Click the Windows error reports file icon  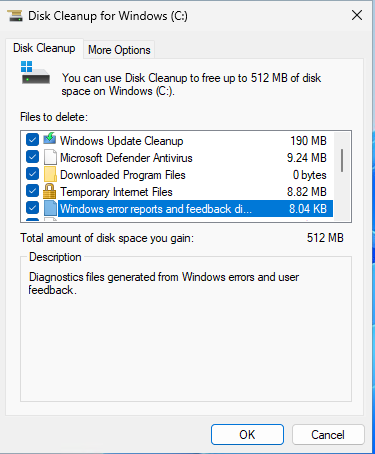click(x=50, y=208)
